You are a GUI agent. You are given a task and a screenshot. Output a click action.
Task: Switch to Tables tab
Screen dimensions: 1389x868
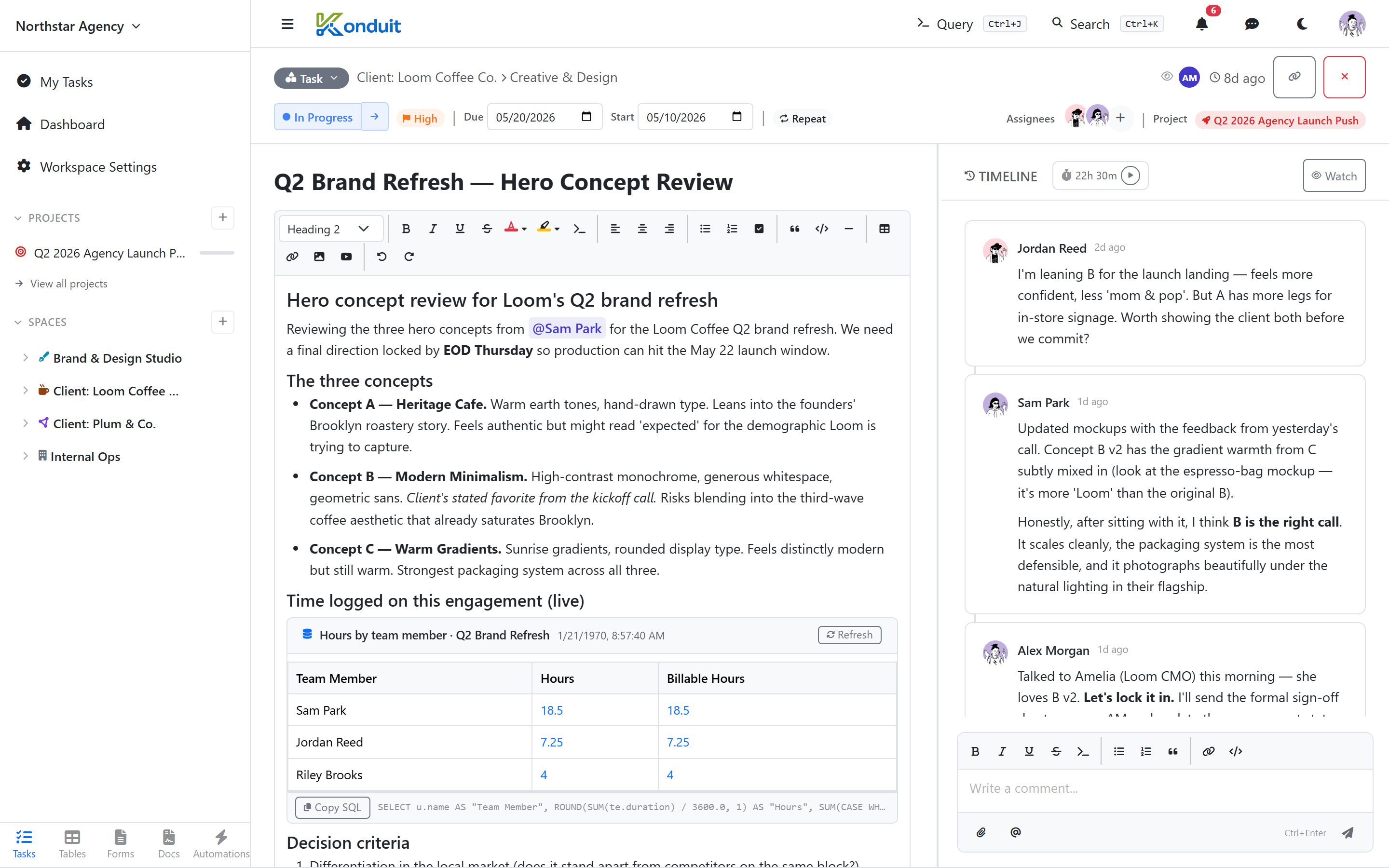click(72, 844)
